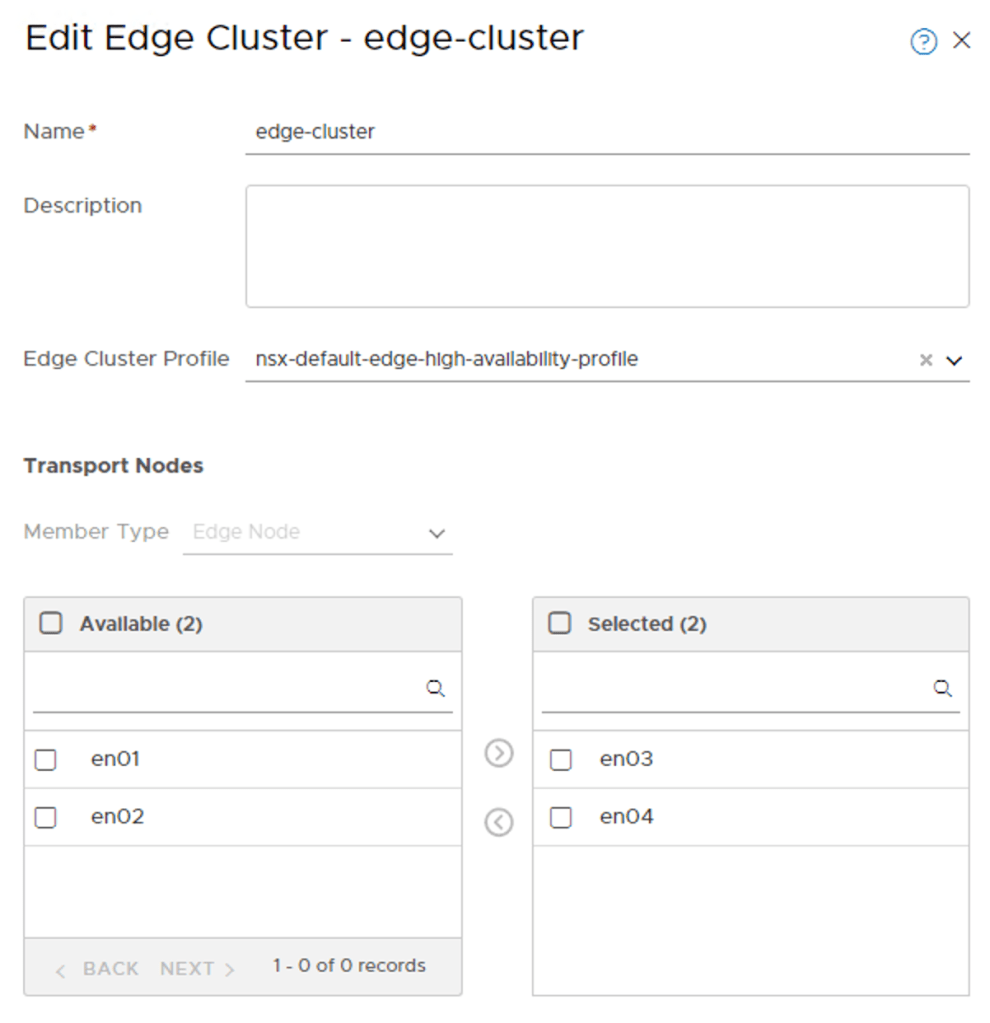Click the search magnifier in Available panel
The image size is (990, 1023).
point(436,687)
